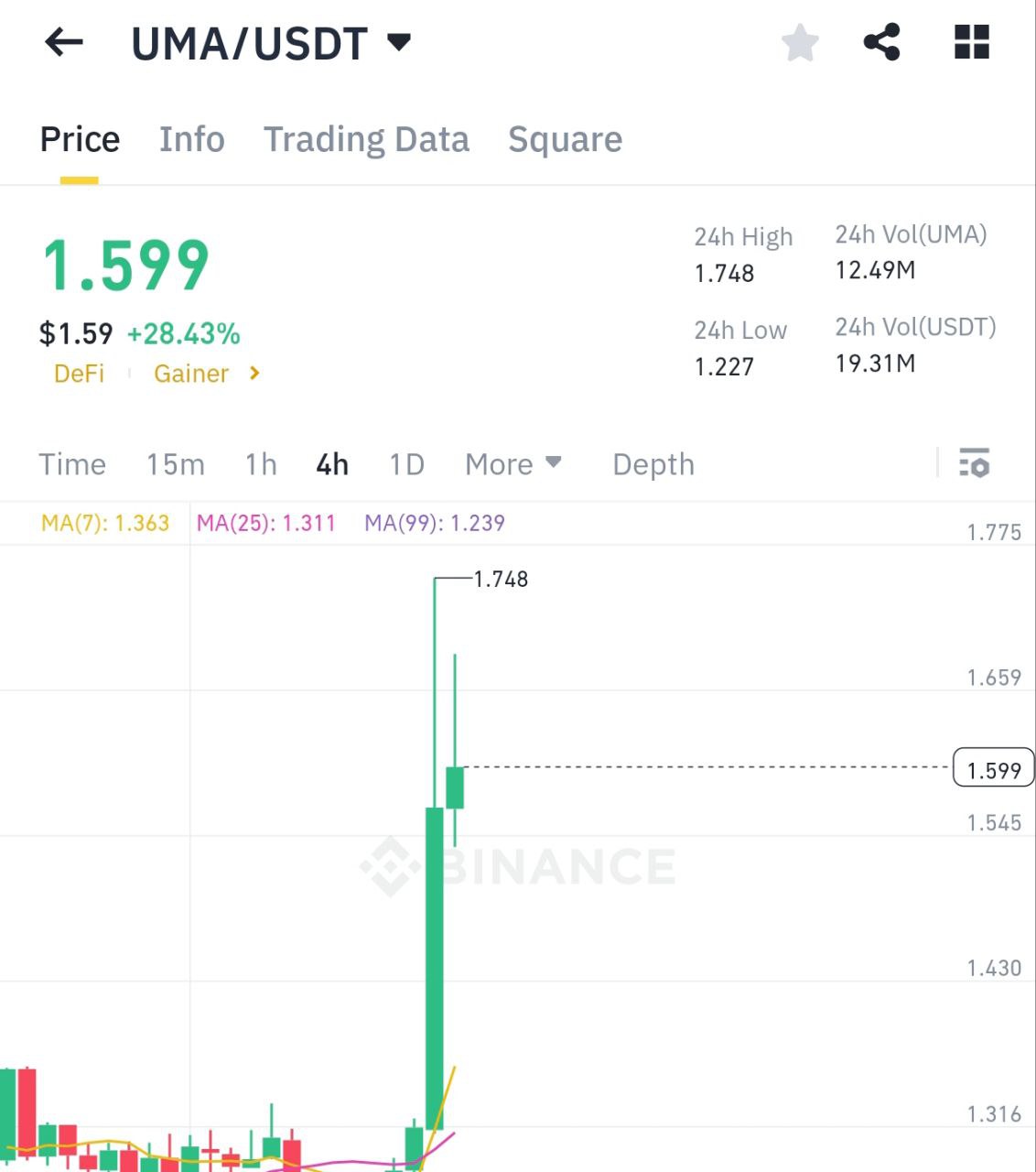Open the Square tab
This screenshot has height=1172, width=1036.
point(565,140)
